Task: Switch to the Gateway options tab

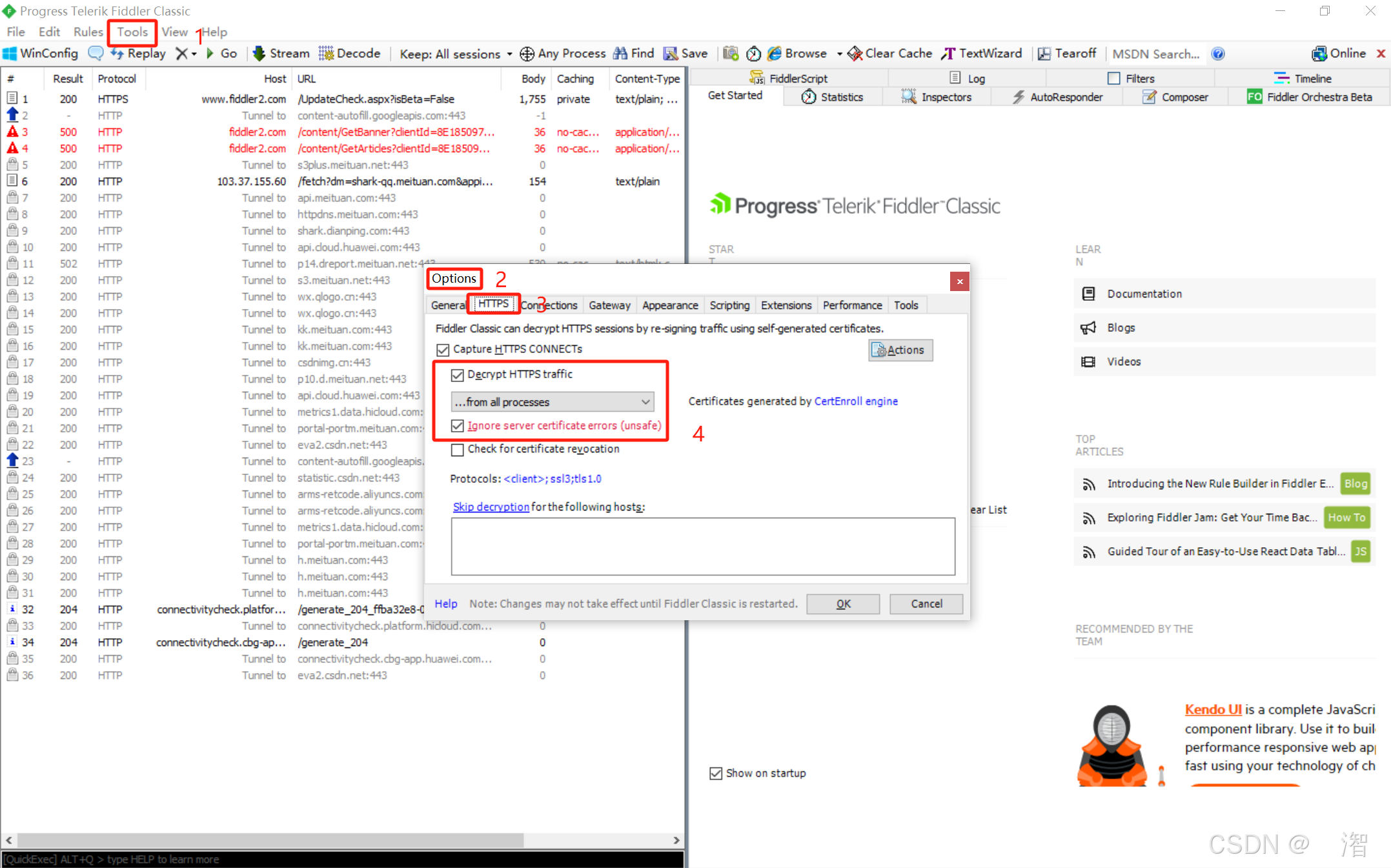Action: coord(609,305)
